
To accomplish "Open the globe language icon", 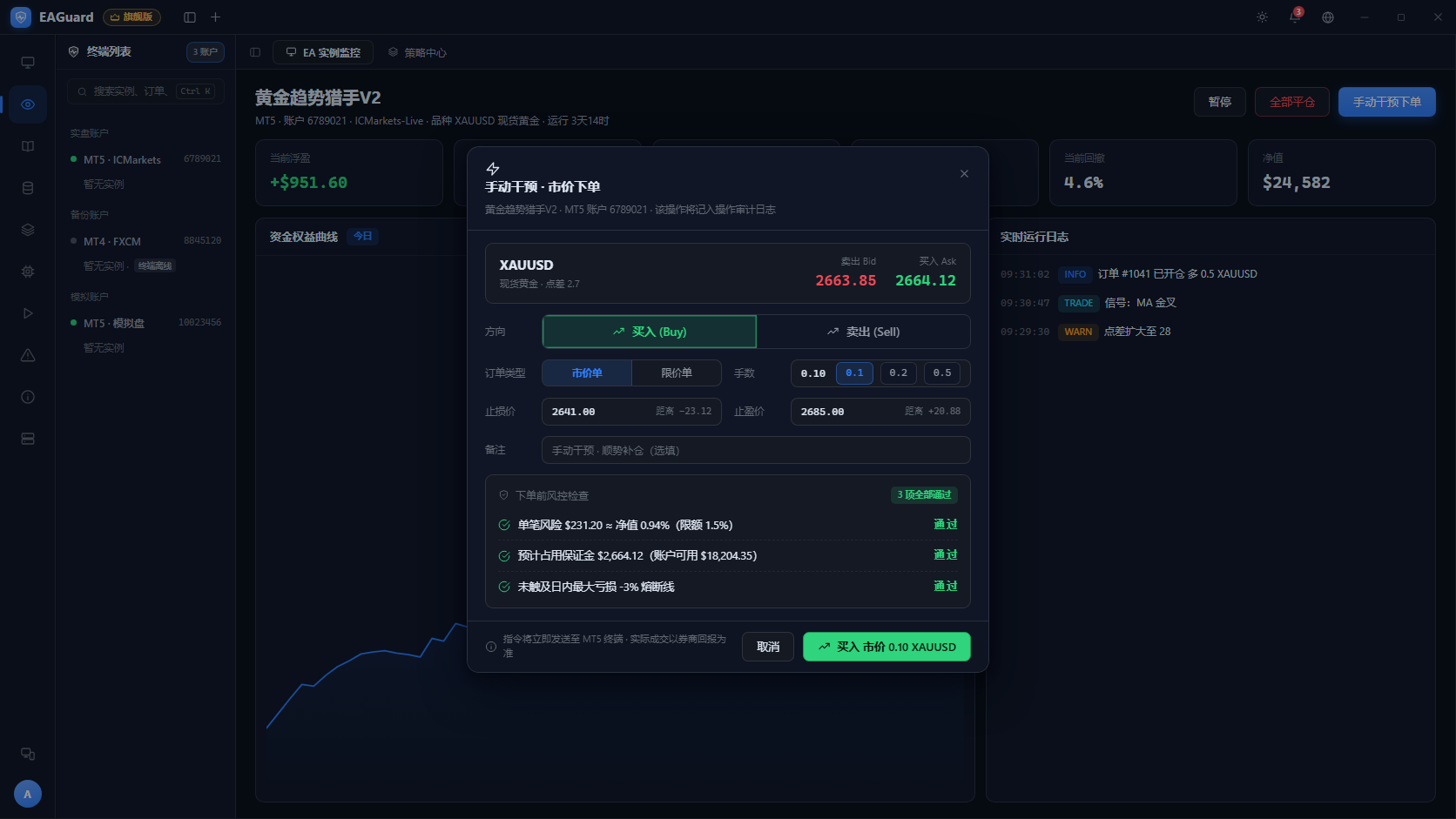I will [x=1328, y=17].
